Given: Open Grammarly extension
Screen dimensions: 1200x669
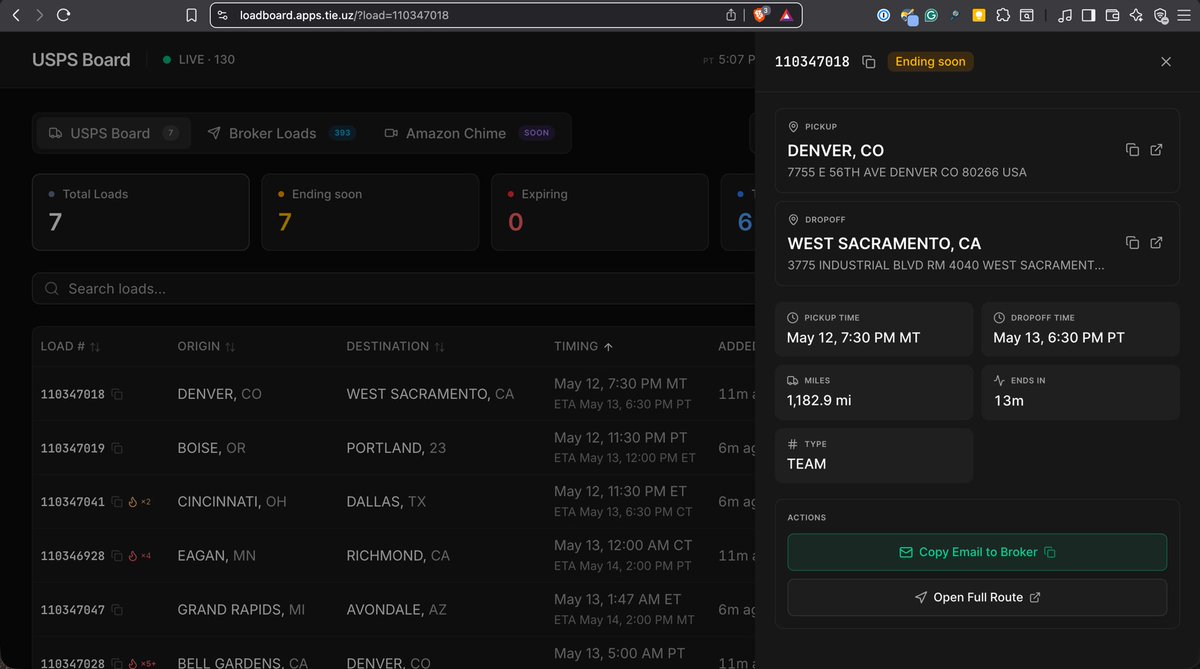Looking at the screenshot, I should (931, 15).
